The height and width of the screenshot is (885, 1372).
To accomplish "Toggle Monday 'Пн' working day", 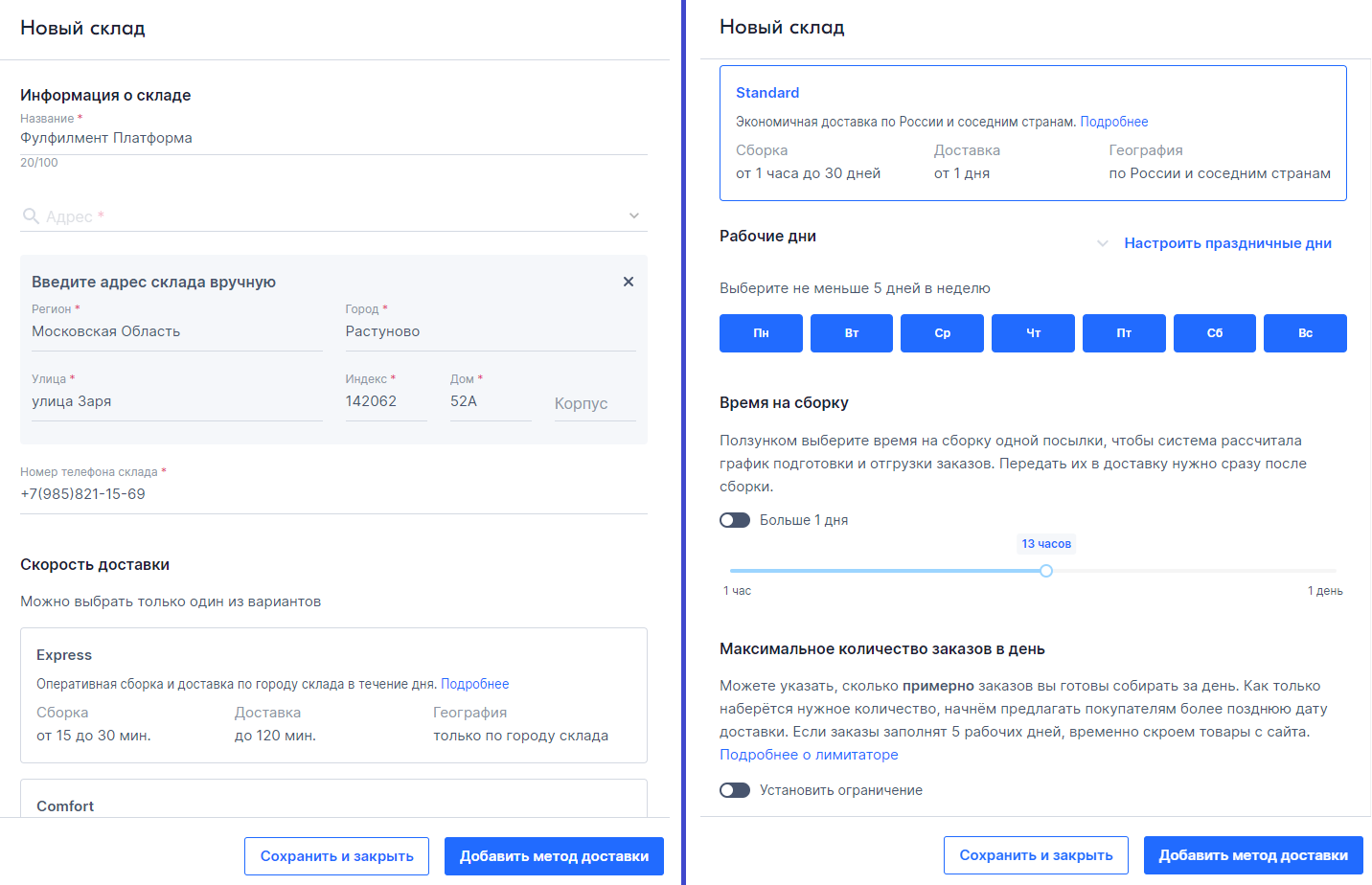I will coord(761,333).
